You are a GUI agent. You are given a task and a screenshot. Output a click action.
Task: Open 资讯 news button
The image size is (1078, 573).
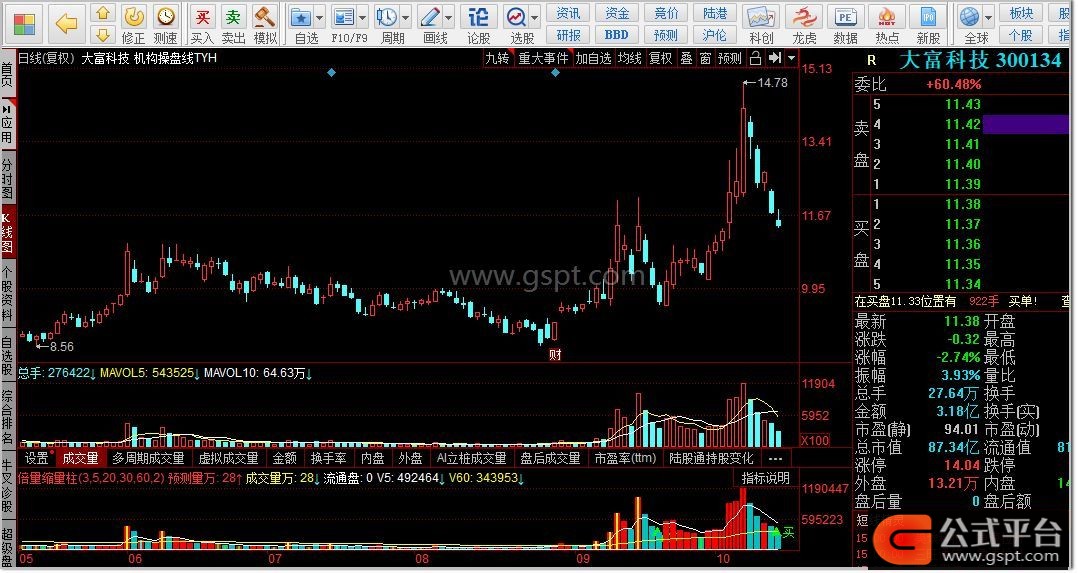pyautogui.click(x=569, y=13)
